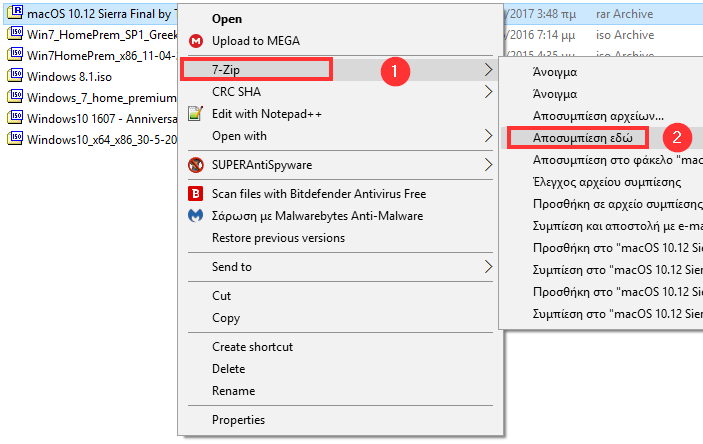
Task: Click the 2017 3:48 πμ date cell
Action: pyautogui.click(x=540, y=14)
